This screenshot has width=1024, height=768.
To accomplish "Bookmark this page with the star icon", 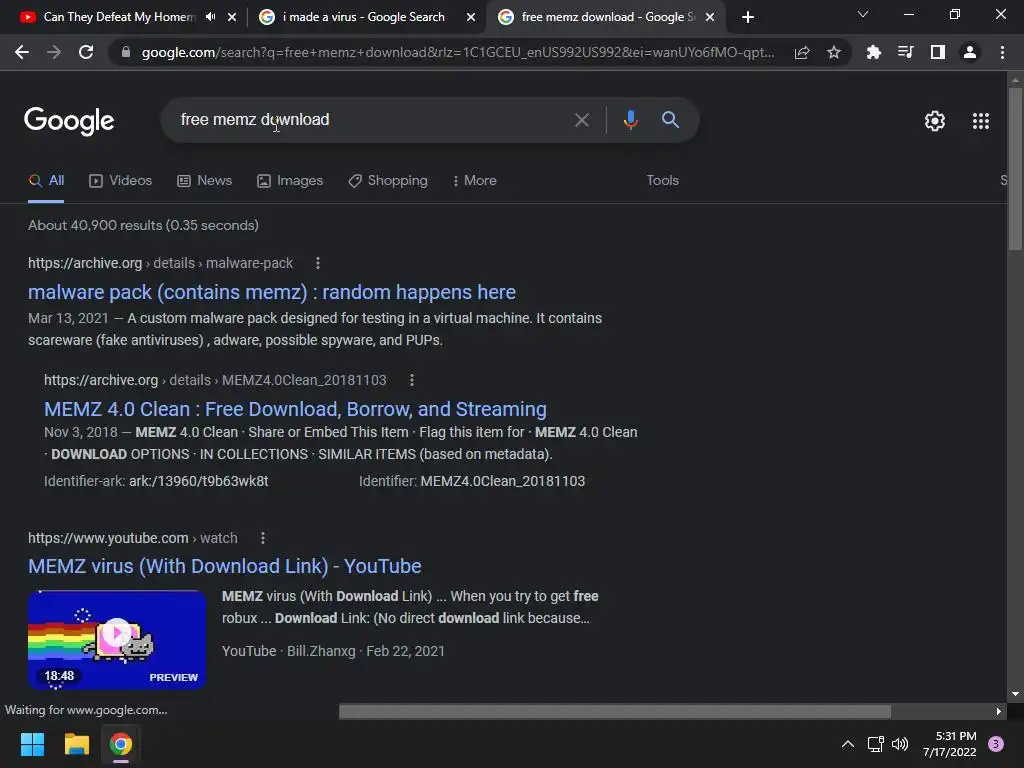I will coord(834,52).
